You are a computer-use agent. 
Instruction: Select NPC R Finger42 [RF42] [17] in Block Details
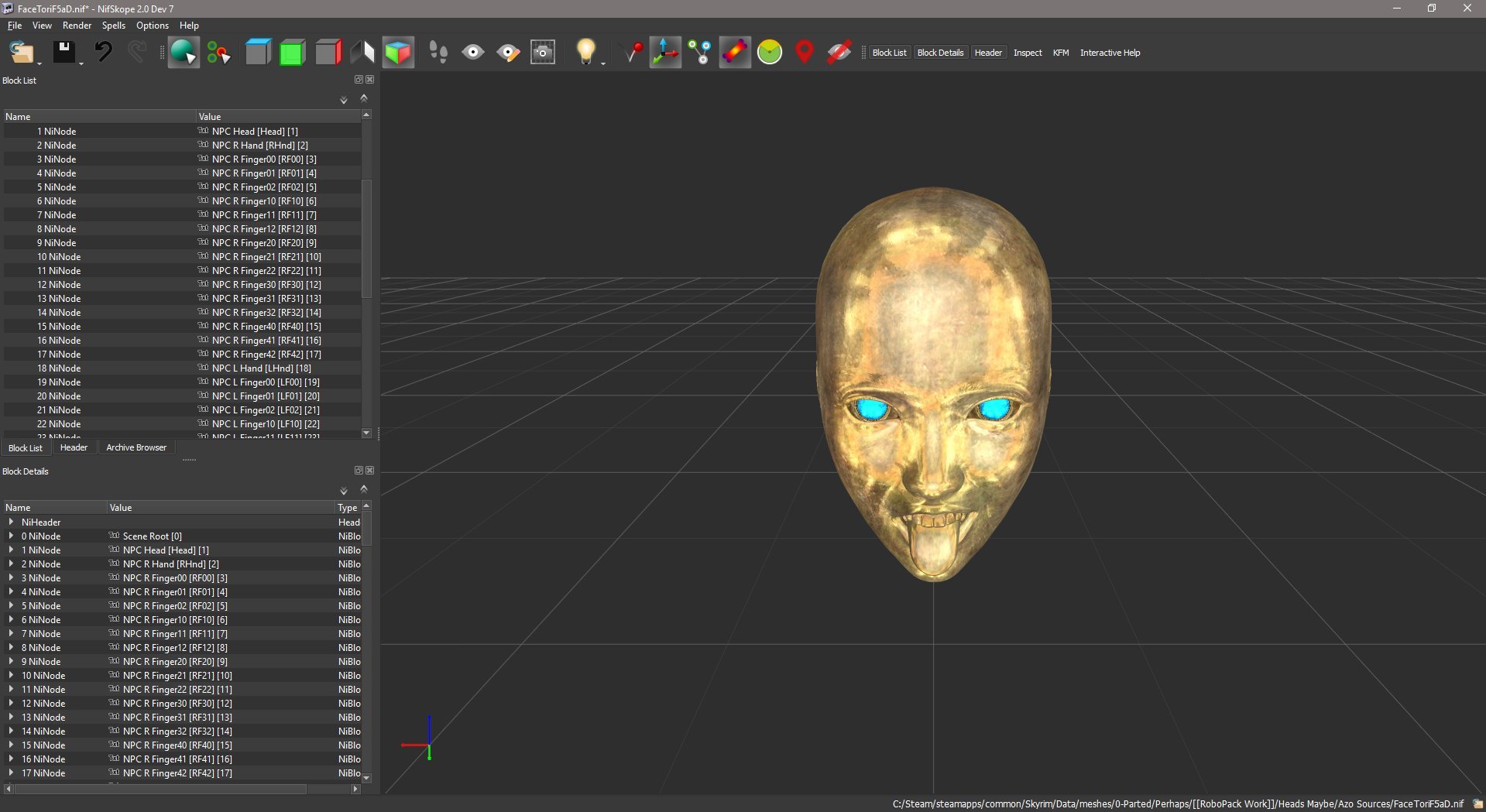tap(182, 773)
